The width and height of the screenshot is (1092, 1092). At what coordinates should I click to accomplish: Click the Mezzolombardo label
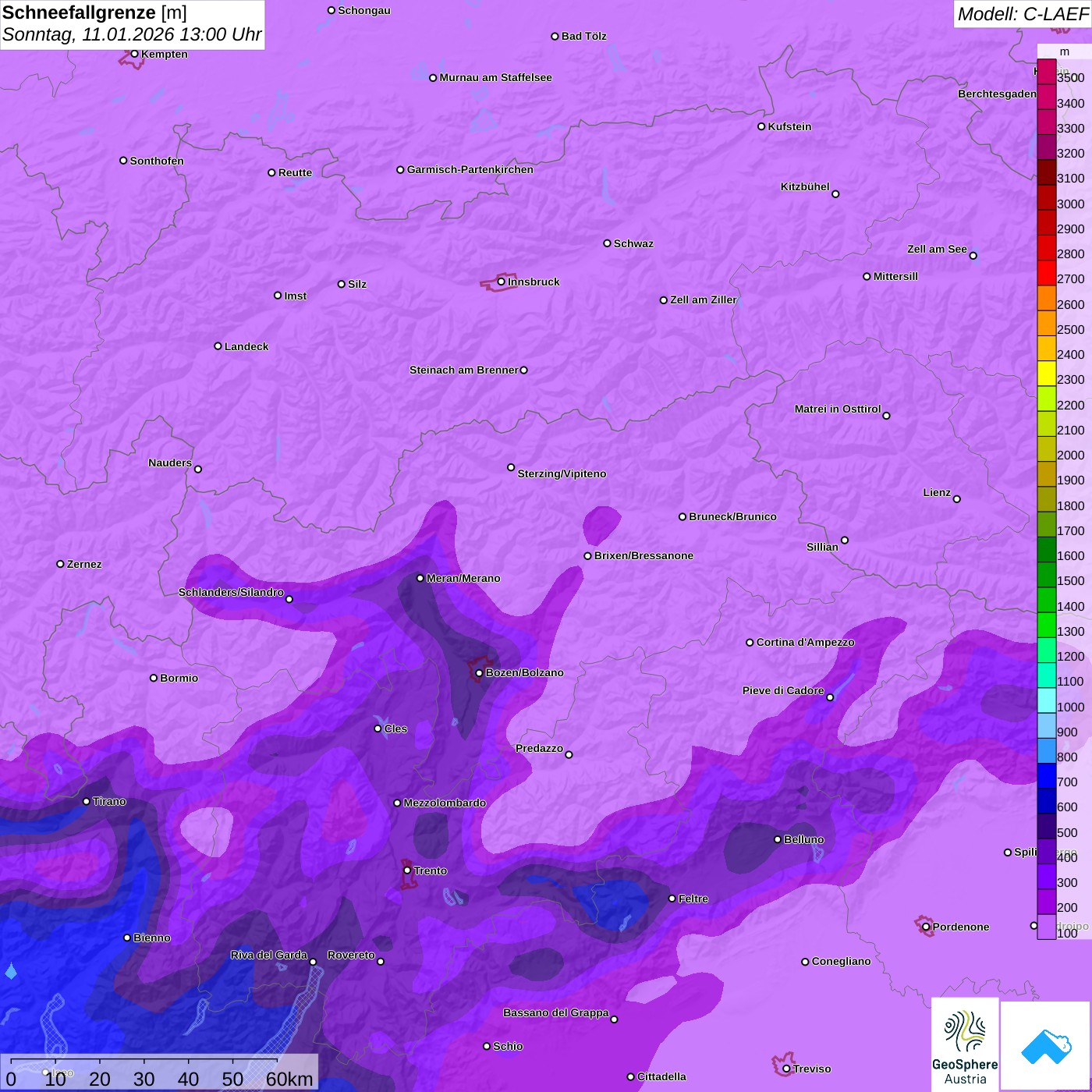coord(445,803)
